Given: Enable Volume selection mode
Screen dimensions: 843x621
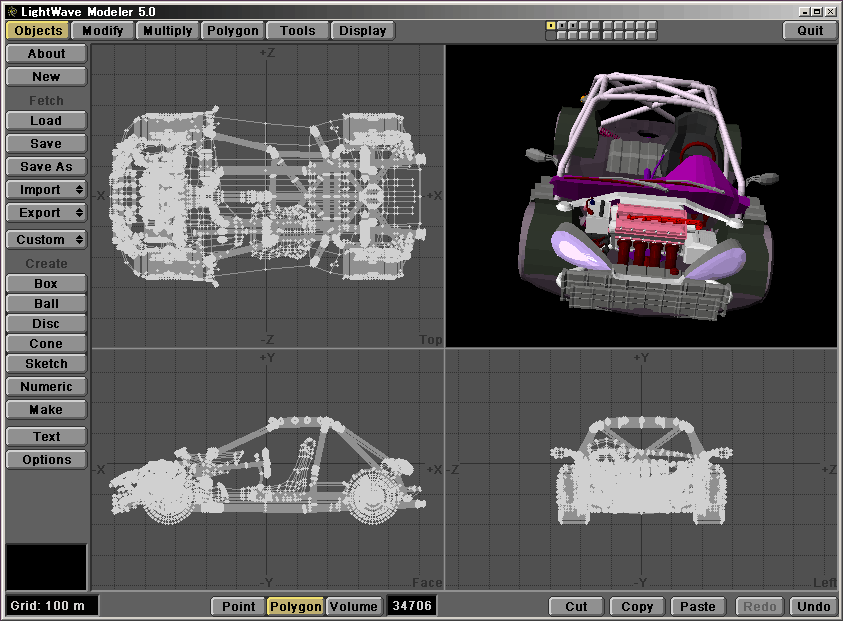Looking at the screenshot, I should pyautogui.click(x=353, y=606).
